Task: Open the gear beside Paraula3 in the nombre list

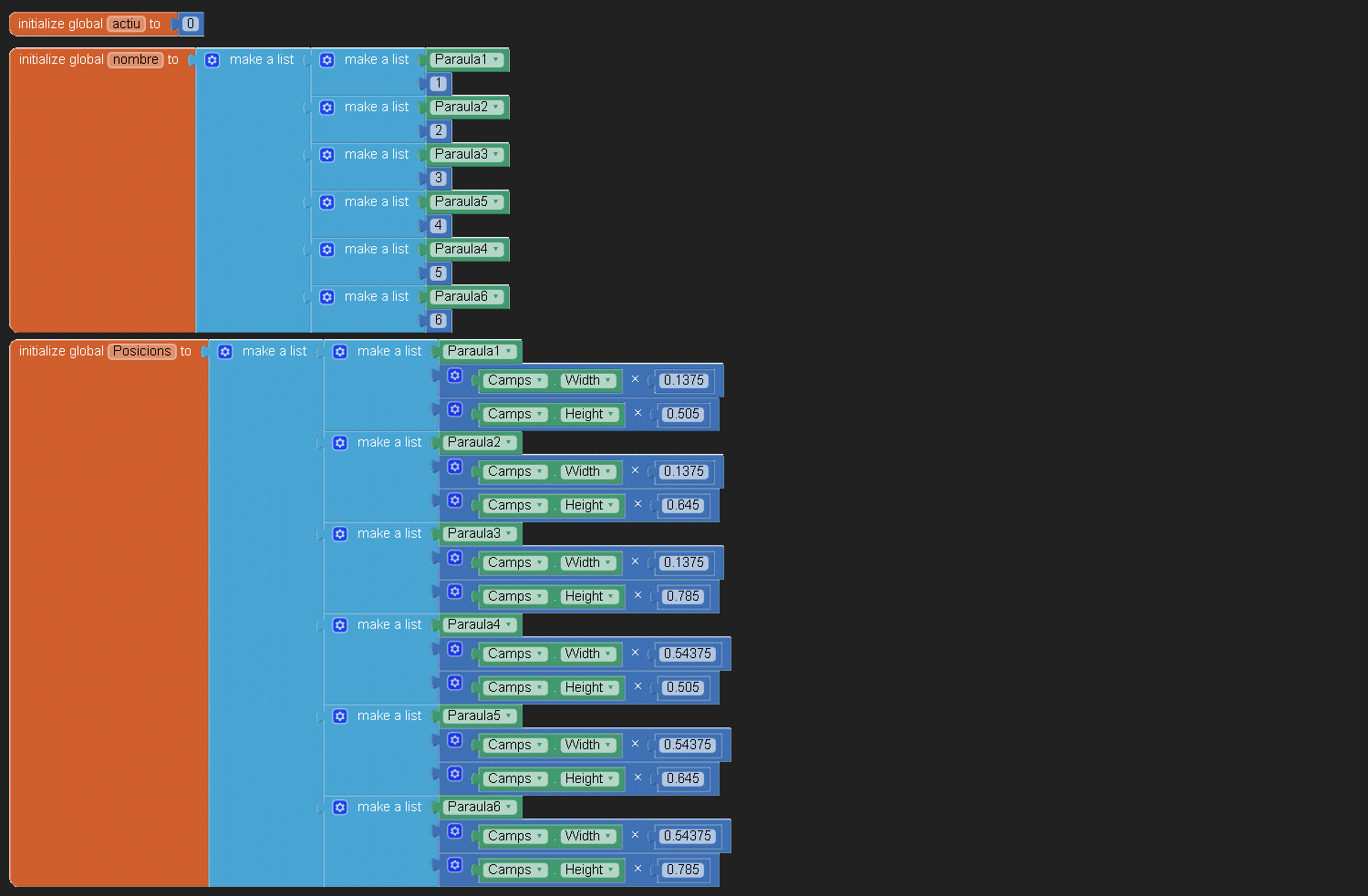Action: pyautogui.click(x=326, y=155)
